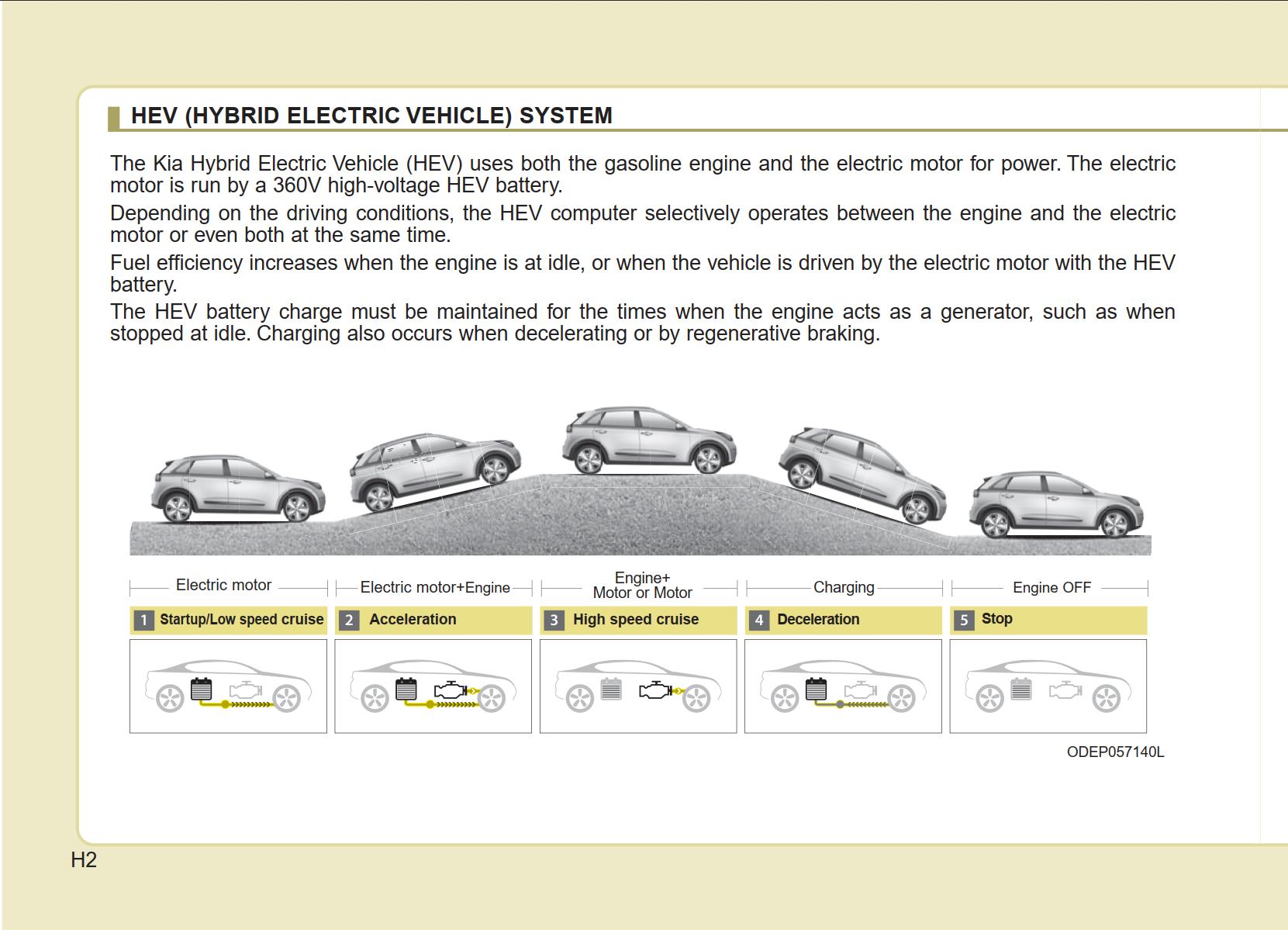Click the 'Startup/Low speed cruise' label
Viewport: 1288px width, 930px height.
(x=241, y=620)
